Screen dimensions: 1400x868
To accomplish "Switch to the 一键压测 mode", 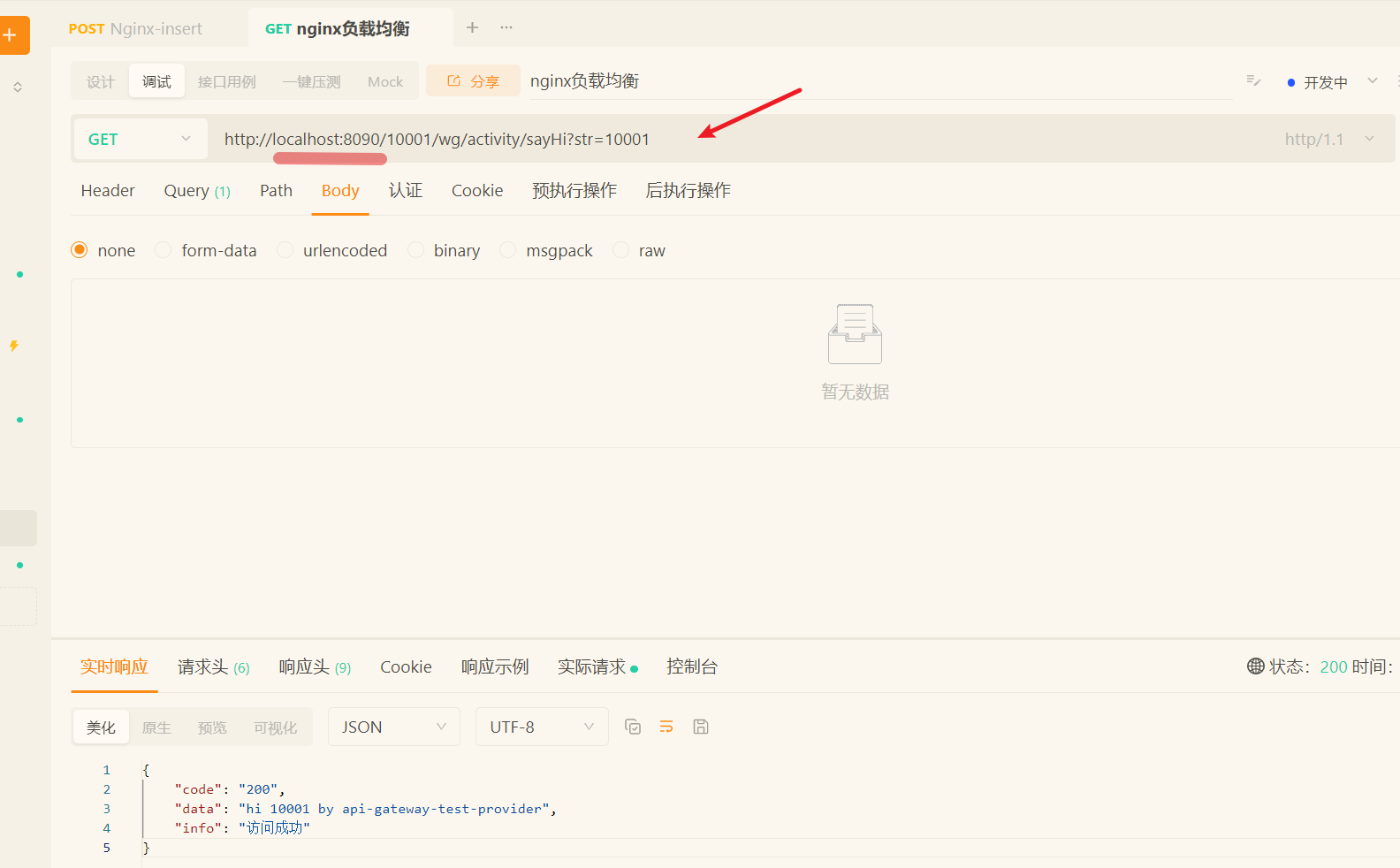I will 311,82.
